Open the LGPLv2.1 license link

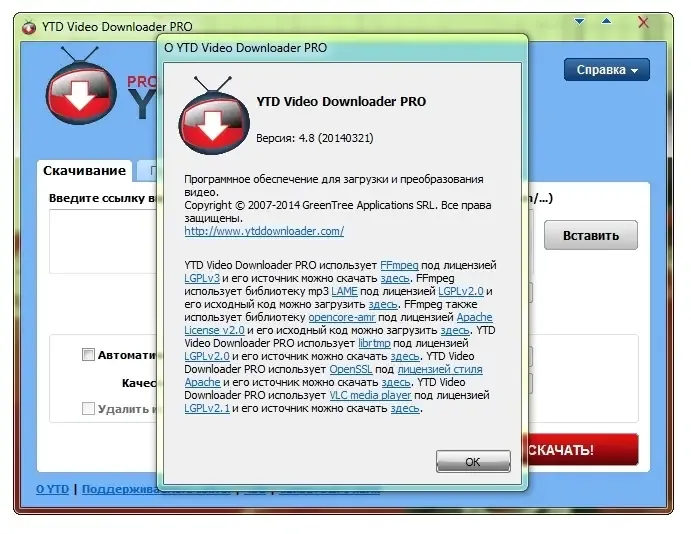(207, 408)
